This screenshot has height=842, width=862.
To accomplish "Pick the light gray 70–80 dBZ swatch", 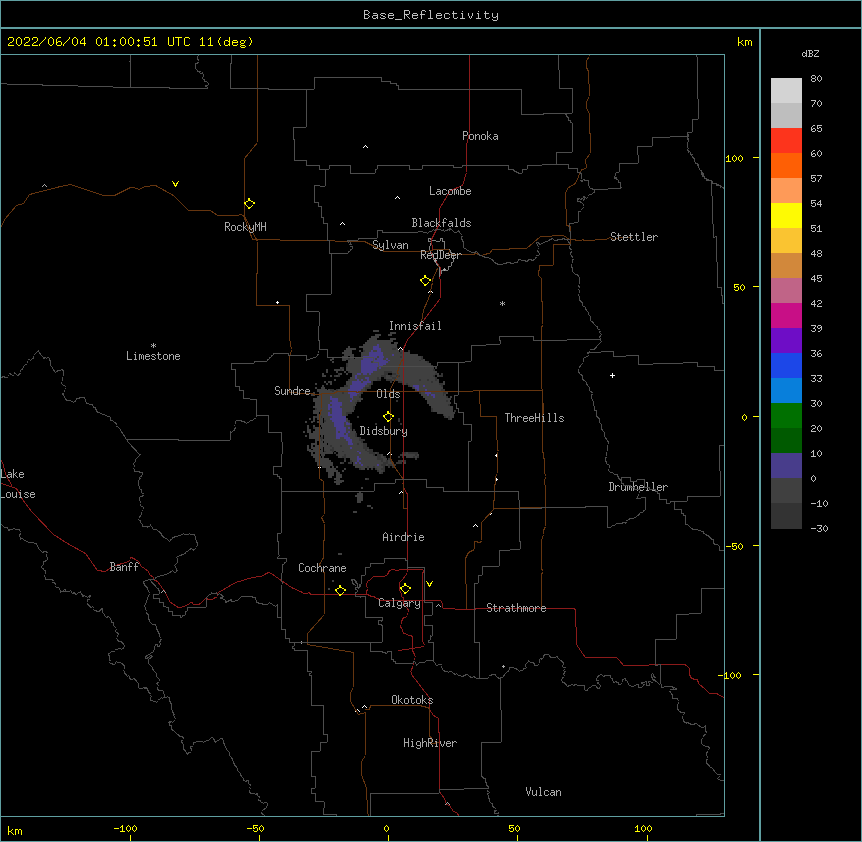I will [x=786, y=90].
